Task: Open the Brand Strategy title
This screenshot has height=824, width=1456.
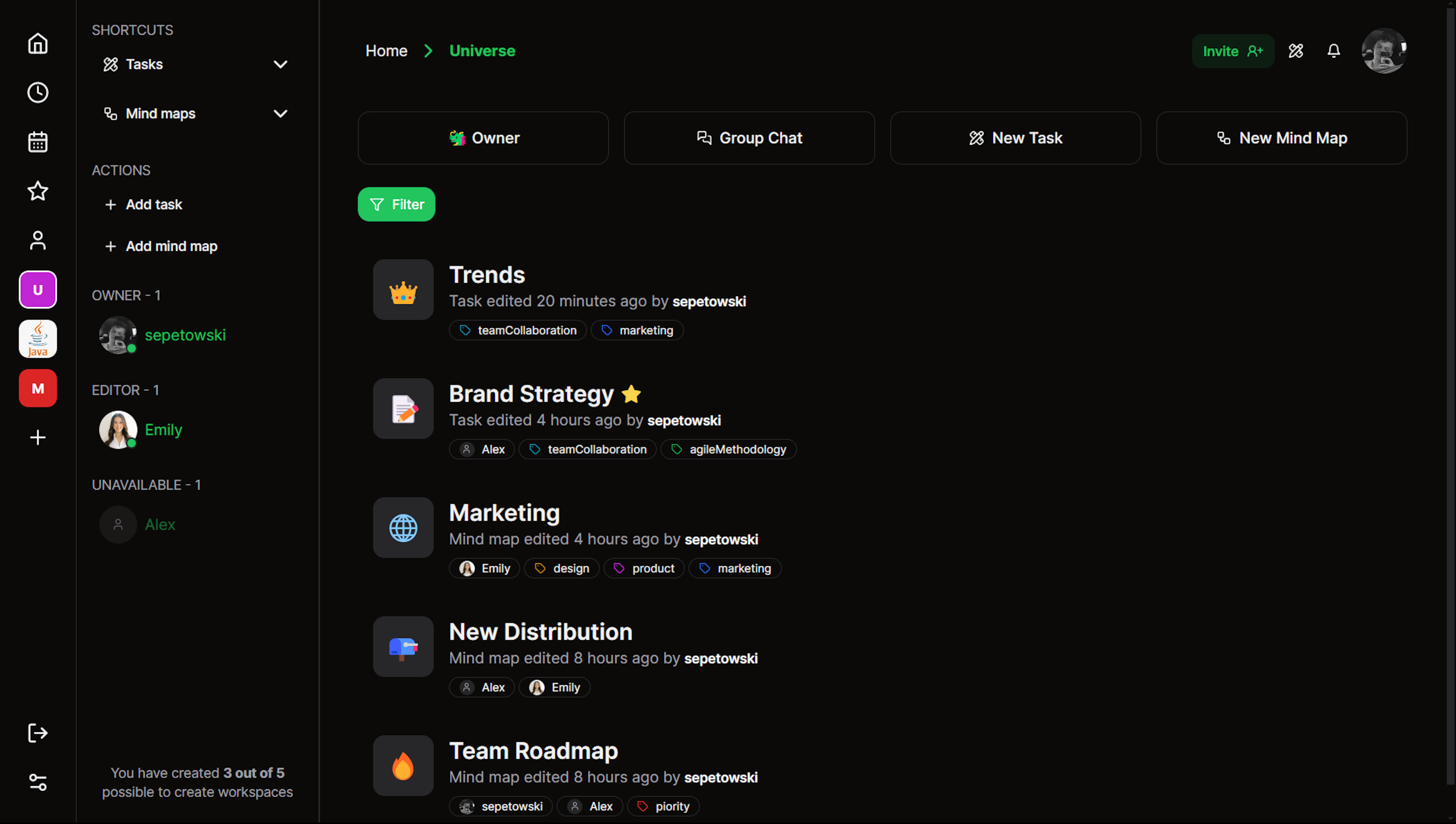Action: pyautogui.click(x=531, y=394)
